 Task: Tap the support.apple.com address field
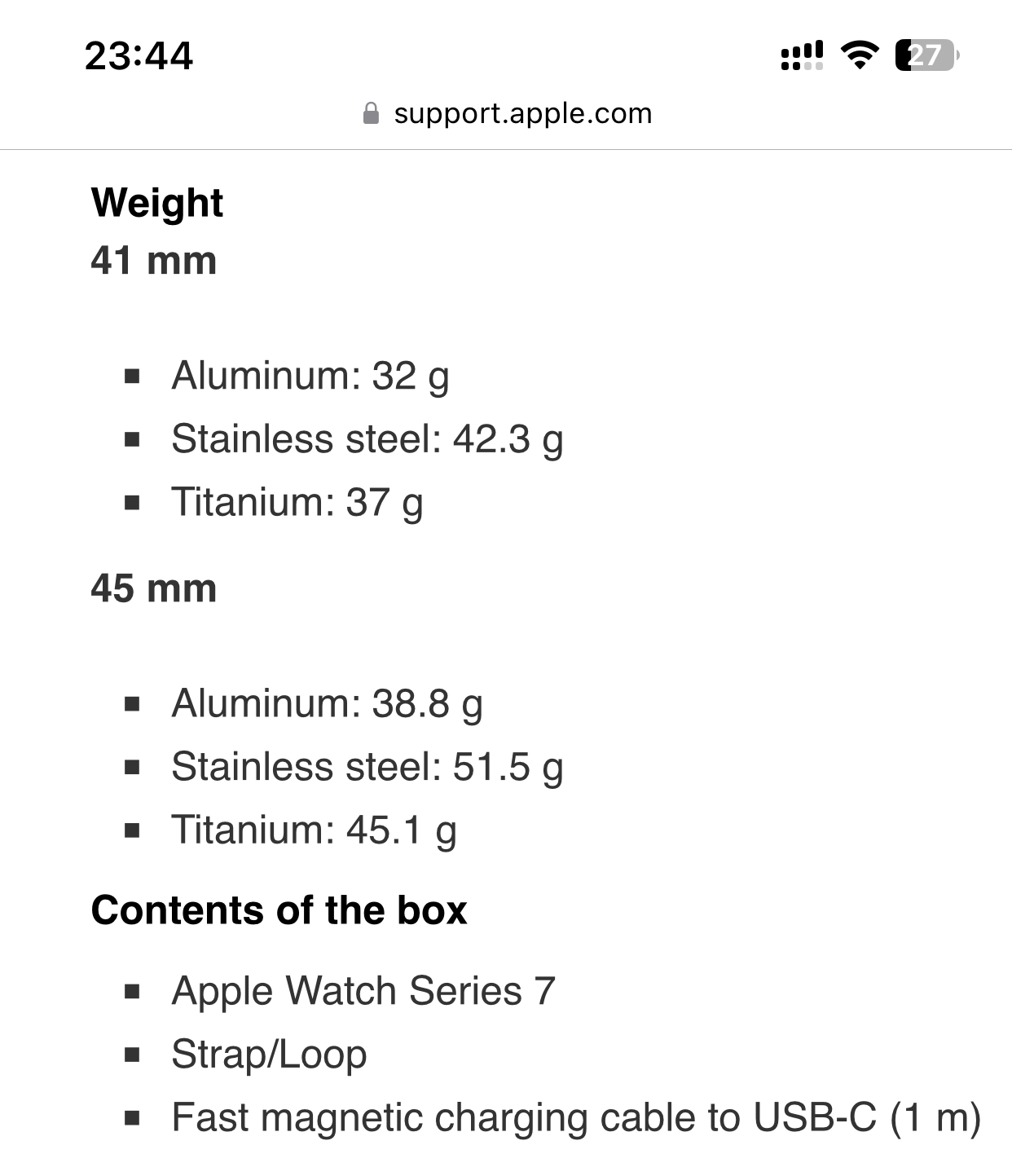click(x=522, y=113)
